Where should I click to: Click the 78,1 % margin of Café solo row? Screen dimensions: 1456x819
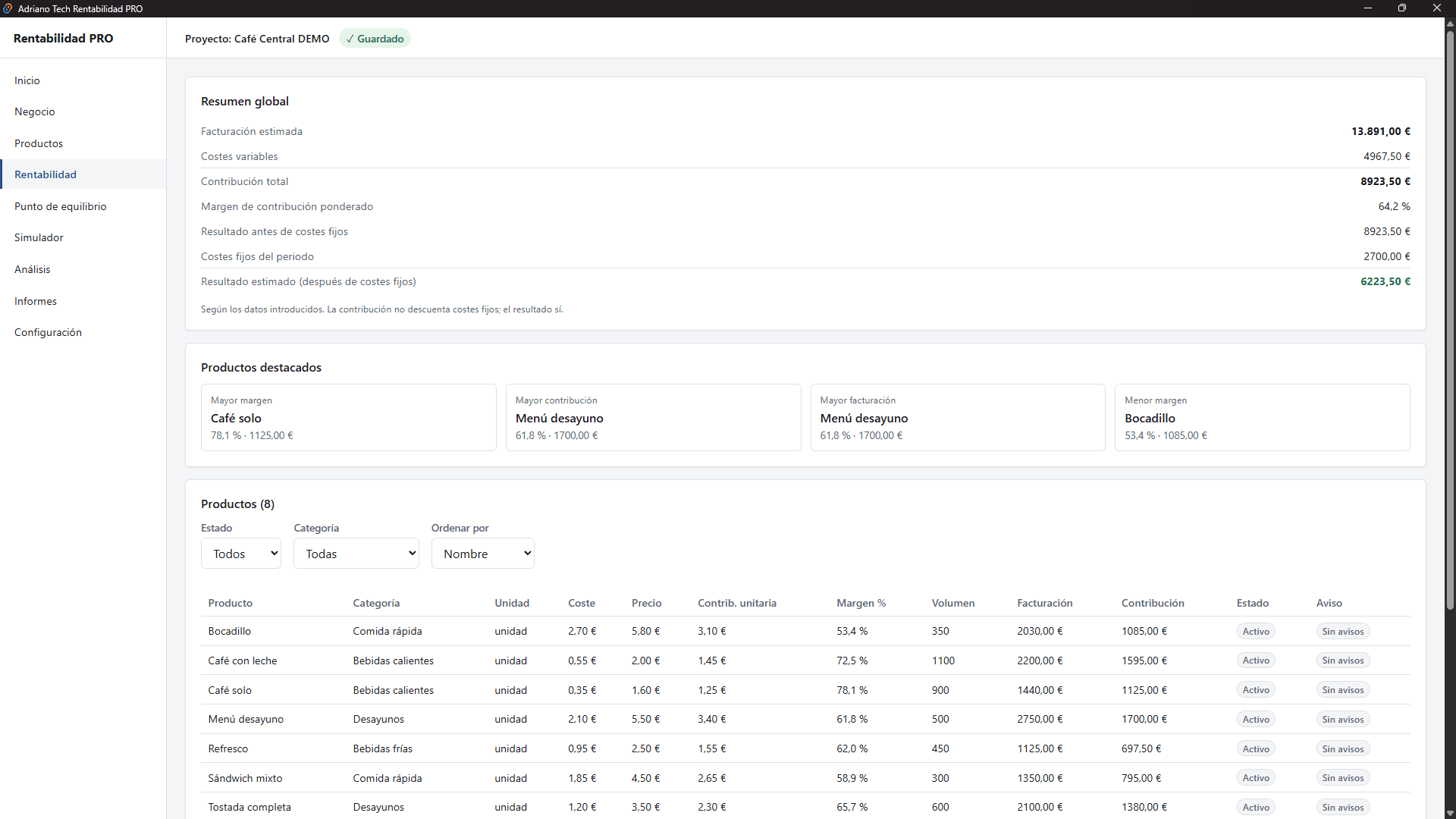(x=852, y=690)
